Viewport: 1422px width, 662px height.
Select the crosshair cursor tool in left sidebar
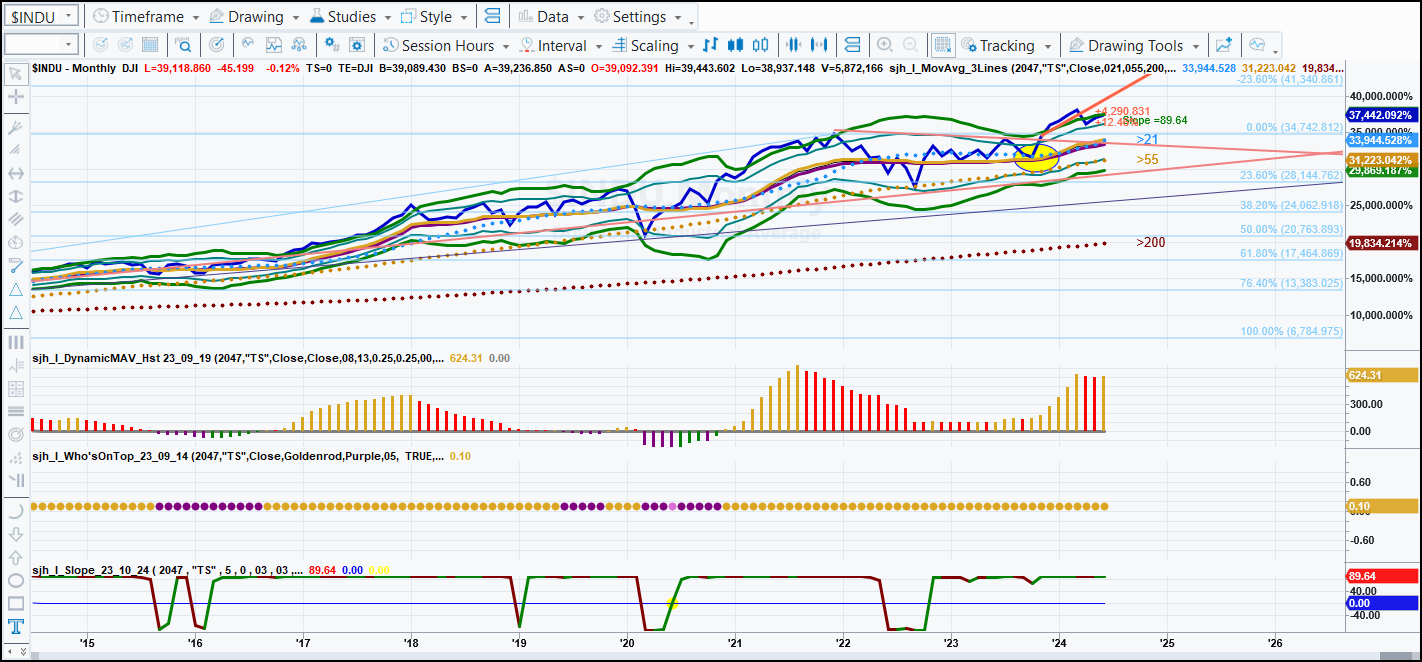[x=15, y=98]
